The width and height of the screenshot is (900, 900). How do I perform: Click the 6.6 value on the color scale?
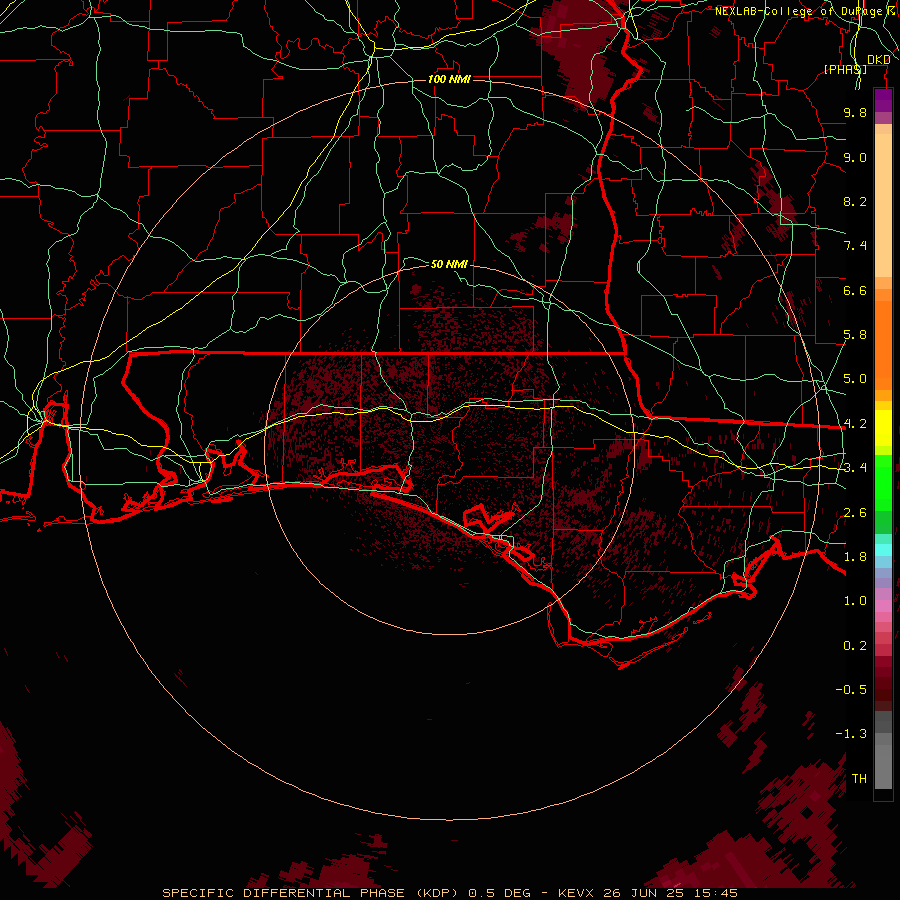point(855,290)
